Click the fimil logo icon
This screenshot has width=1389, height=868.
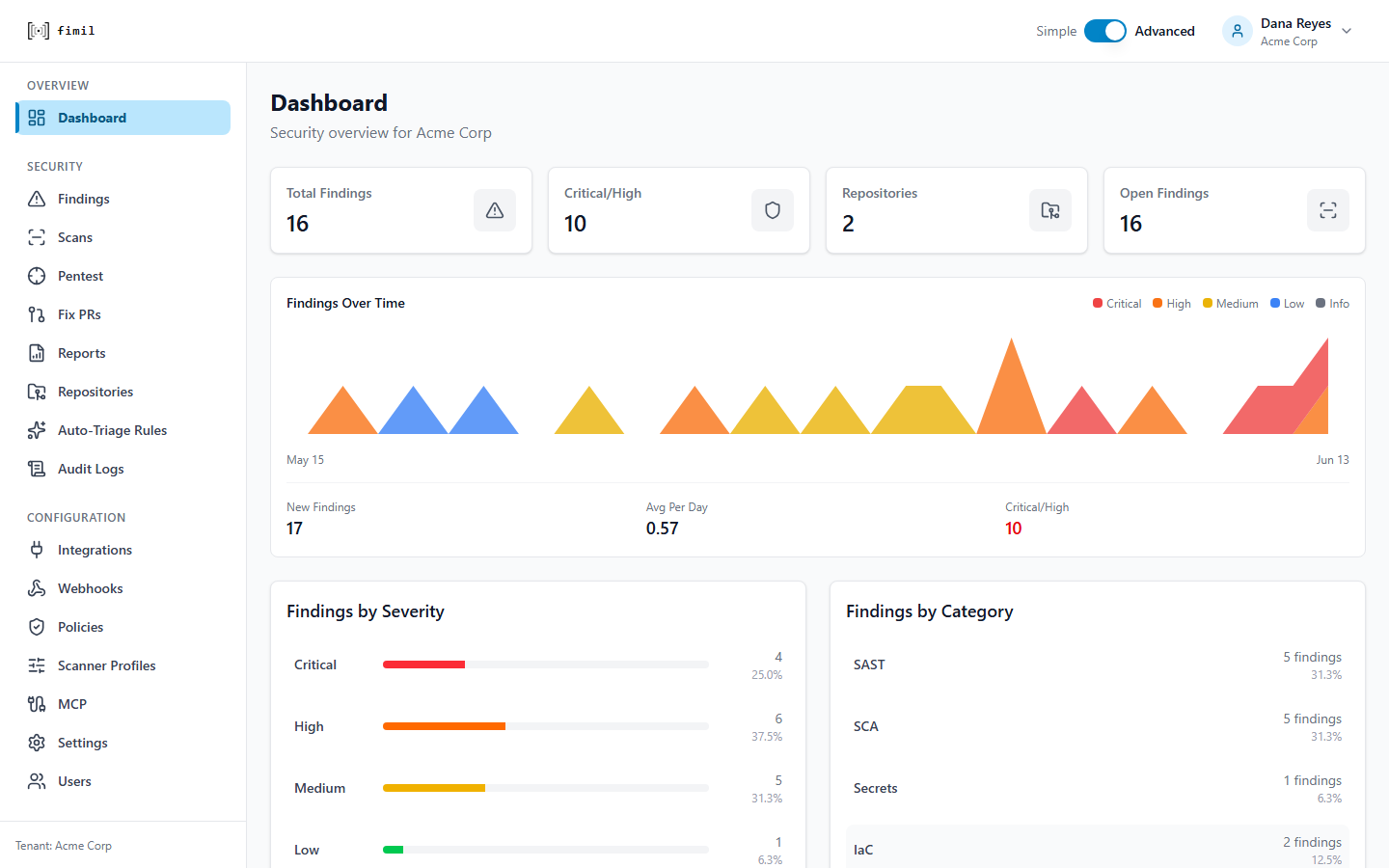click(x=38, y=31)
